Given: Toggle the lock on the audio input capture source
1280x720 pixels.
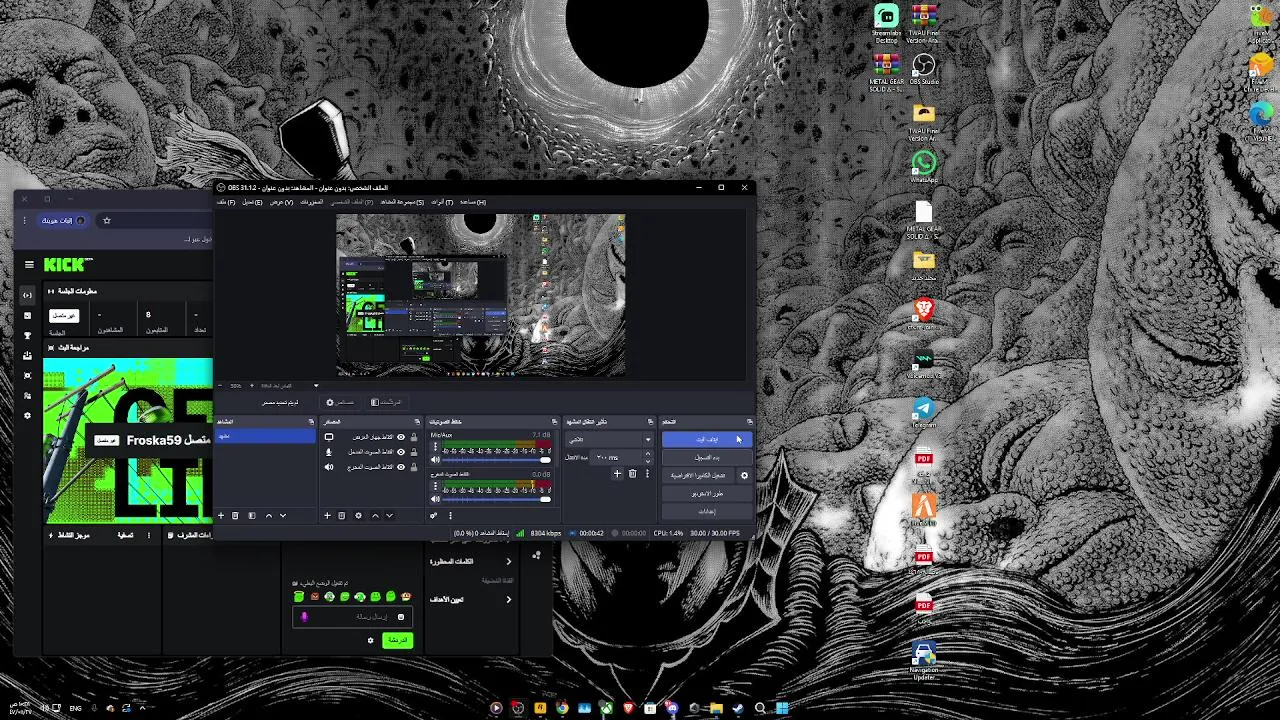Looking at the screenshot, I should tap(414, 452).
